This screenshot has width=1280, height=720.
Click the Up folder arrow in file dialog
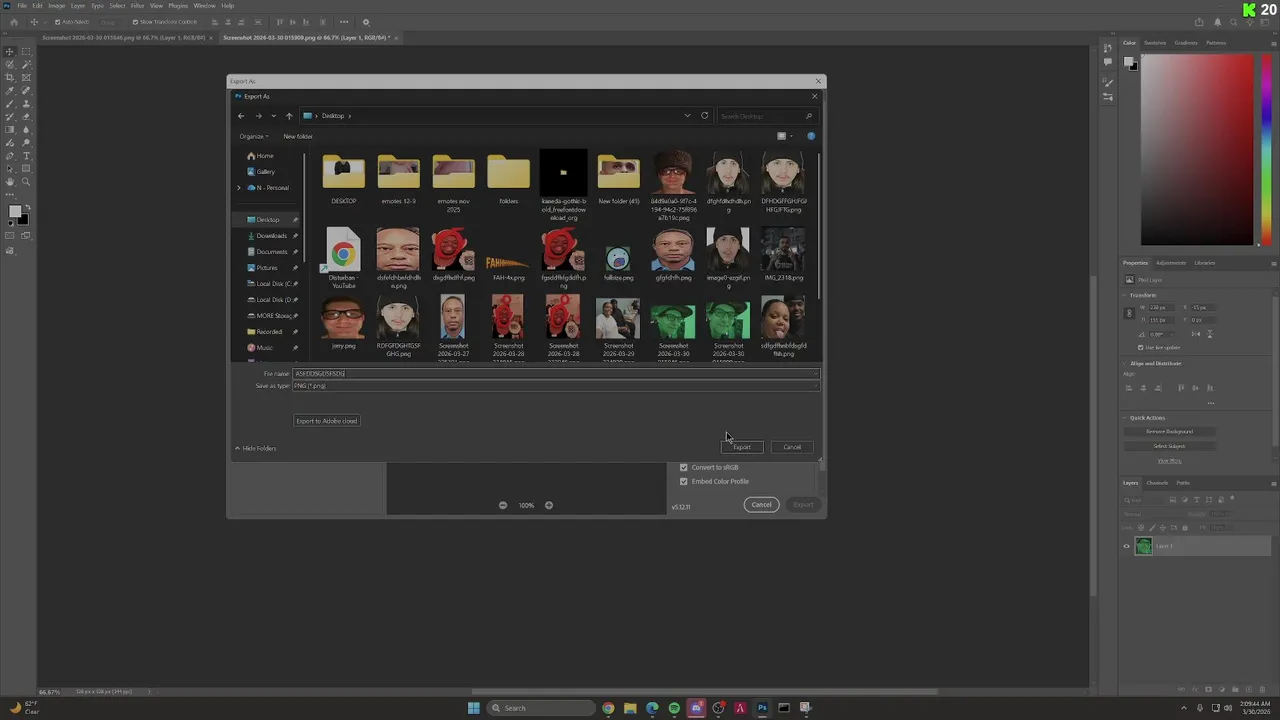pyautogui.click(x=289, y=116)
